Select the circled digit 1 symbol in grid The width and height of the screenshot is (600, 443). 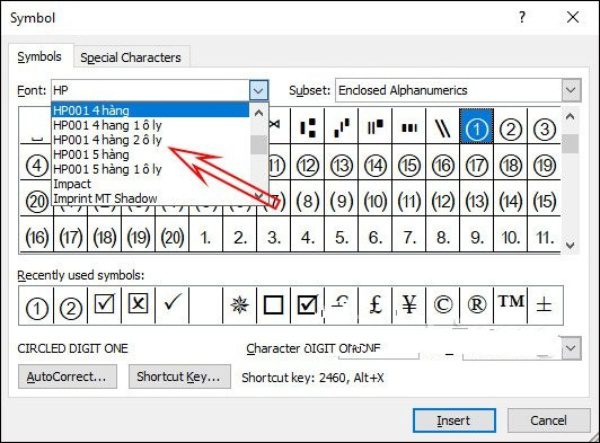(x=476, y=126)
